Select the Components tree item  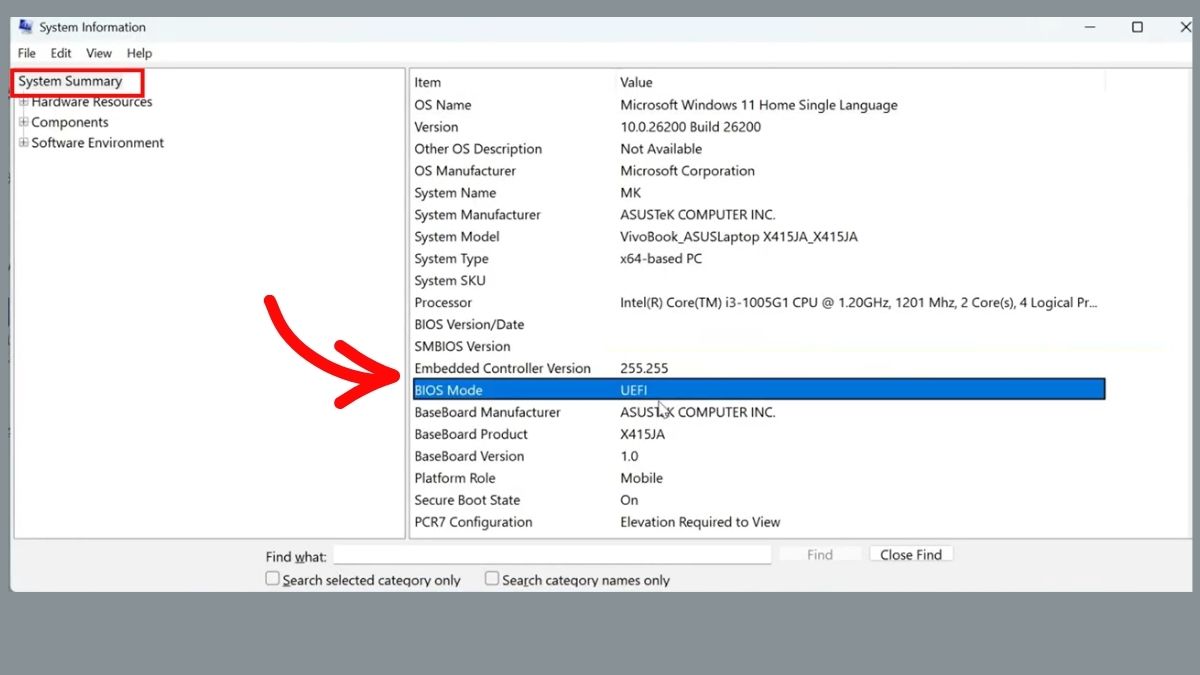(x=70, y=122)
